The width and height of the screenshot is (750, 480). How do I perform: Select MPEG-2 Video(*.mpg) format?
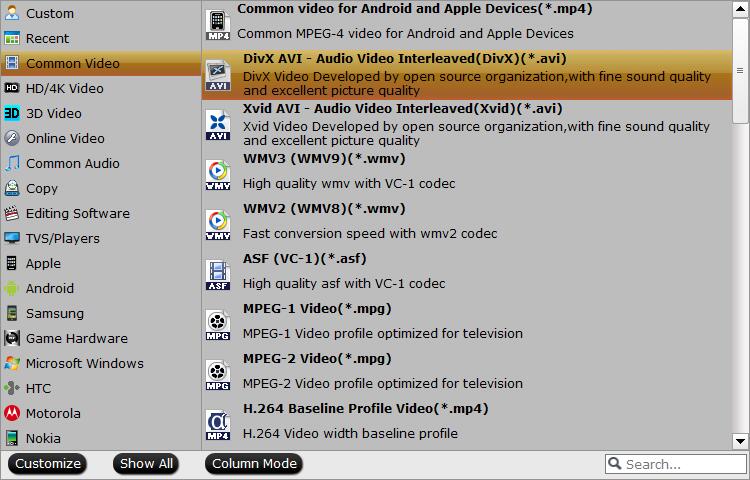pyautogui.click(x=467, y=375)
